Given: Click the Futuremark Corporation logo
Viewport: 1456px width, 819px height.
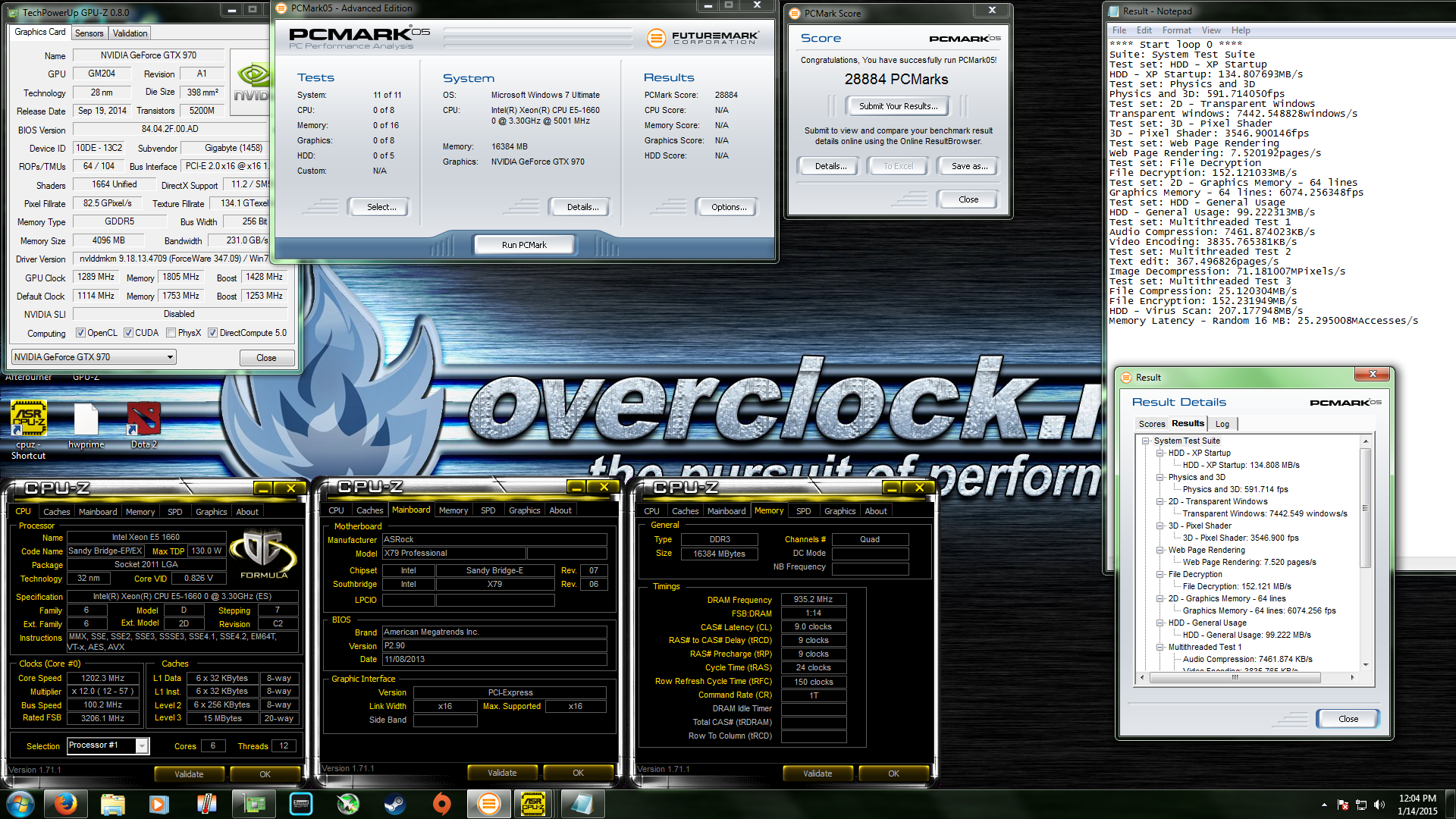Looking at the screenshot, I should 703,37.
